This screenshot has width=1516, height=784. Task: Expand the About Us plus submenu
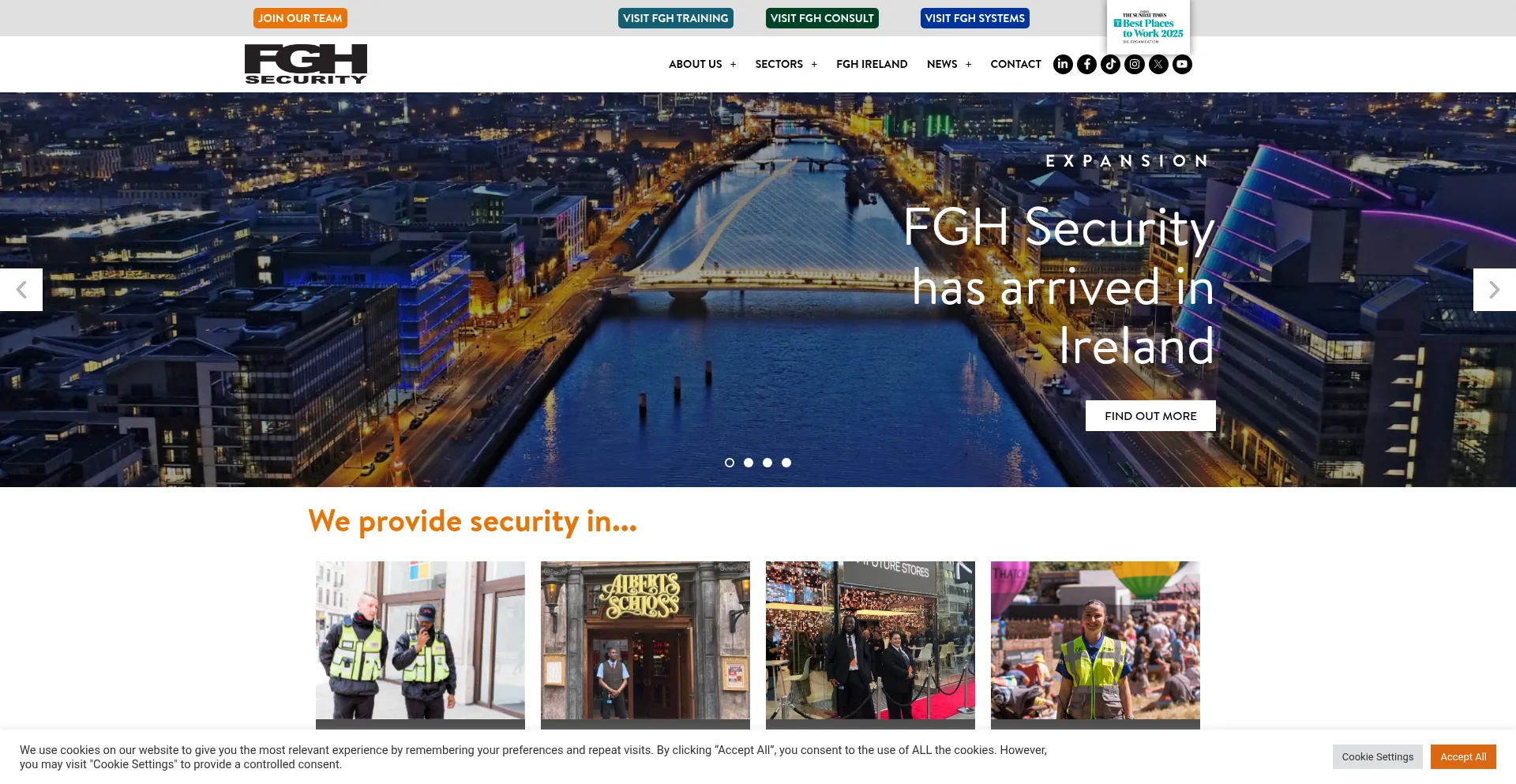click(x=733, y=65)
